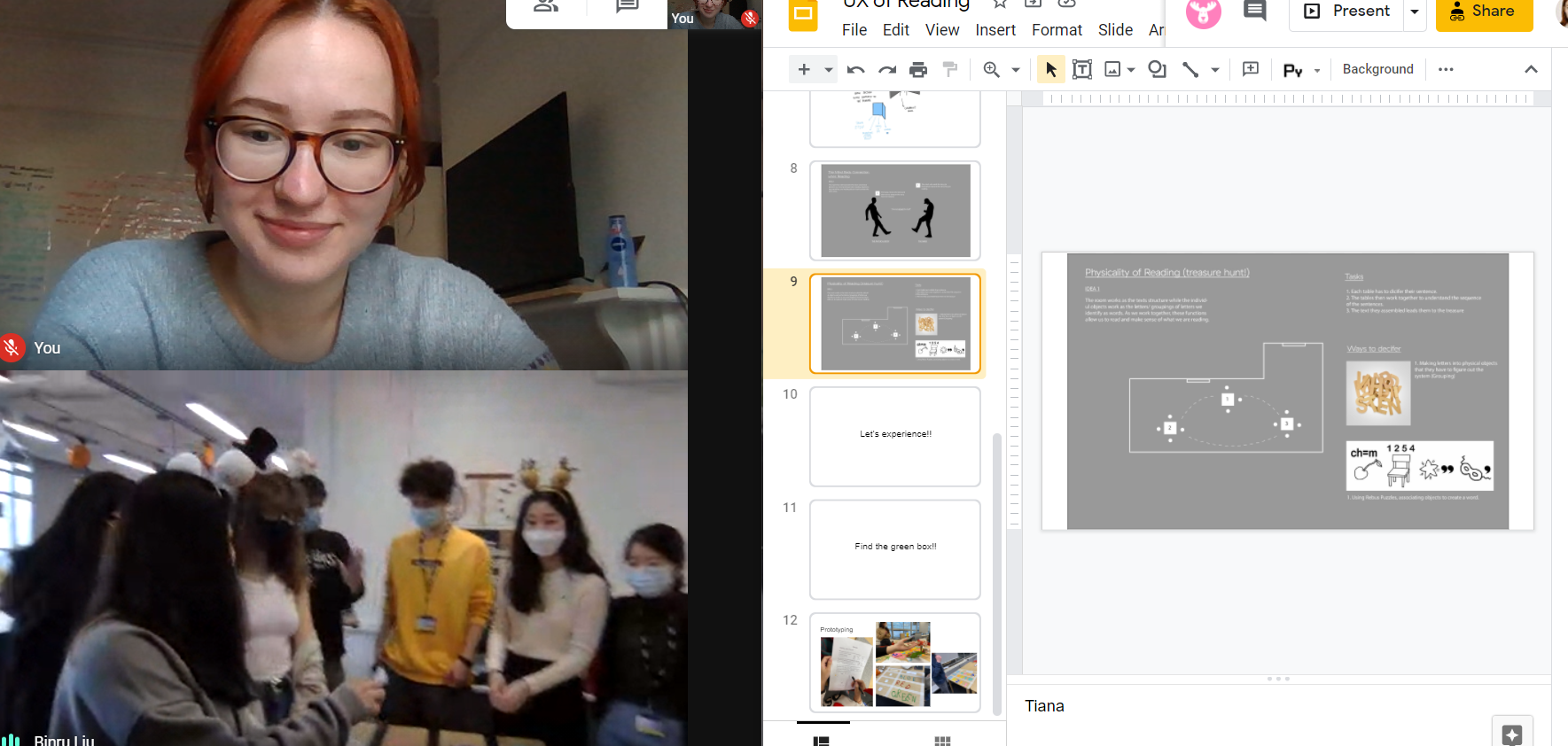This screenshot has width=1568, height=746.
Task: Select the wooden letters photo on slide
Action: [x=1377, y=393]
